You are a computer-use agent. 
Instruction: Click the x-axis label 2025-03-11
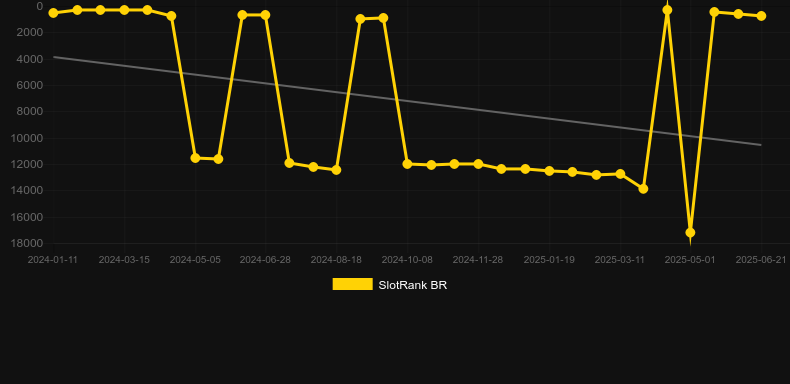620,260
